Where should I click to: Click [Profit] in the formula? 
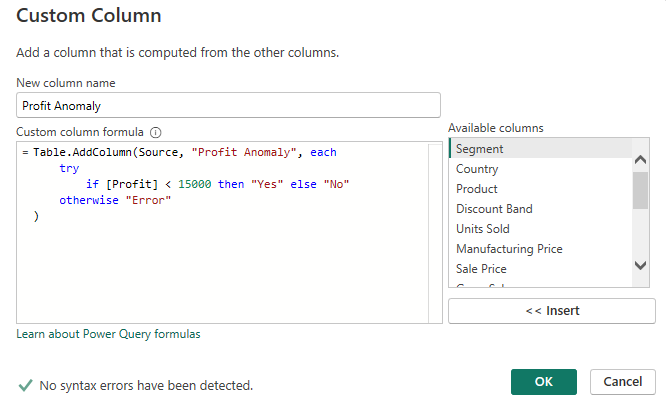tap(132, 184)
